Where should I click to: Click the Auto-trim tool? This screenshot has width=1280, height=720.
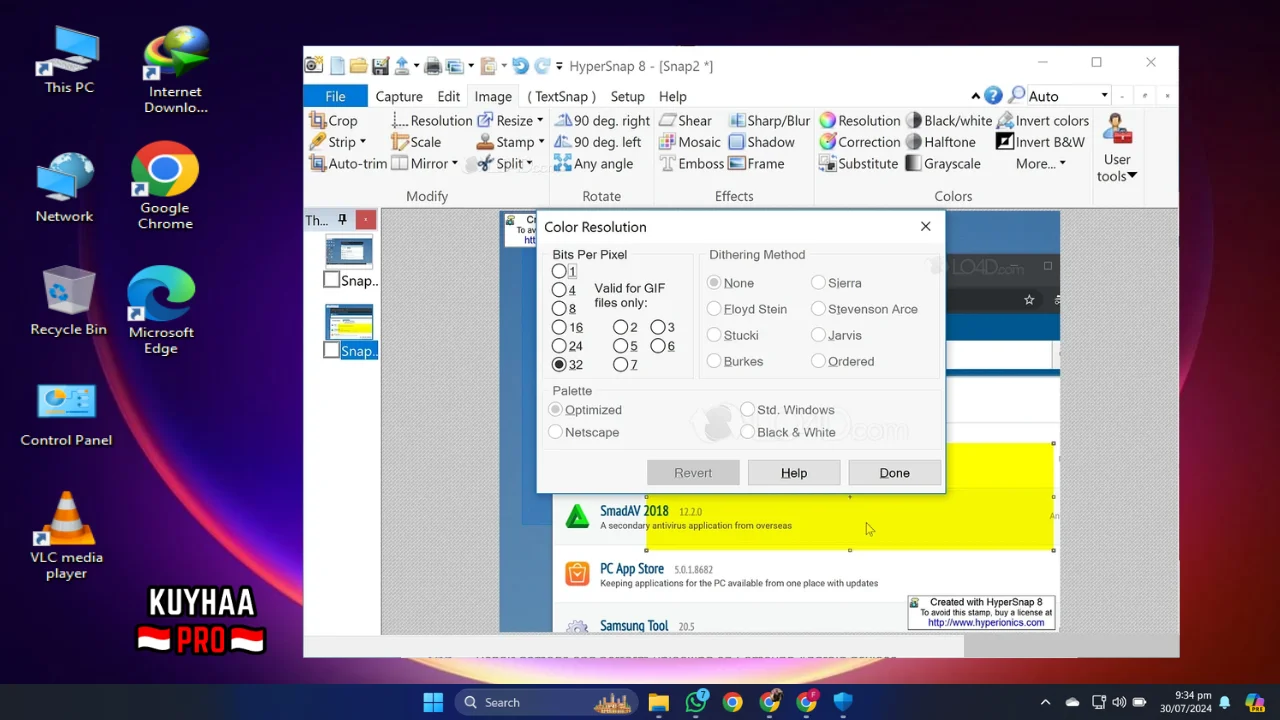(x=348, y=164)
